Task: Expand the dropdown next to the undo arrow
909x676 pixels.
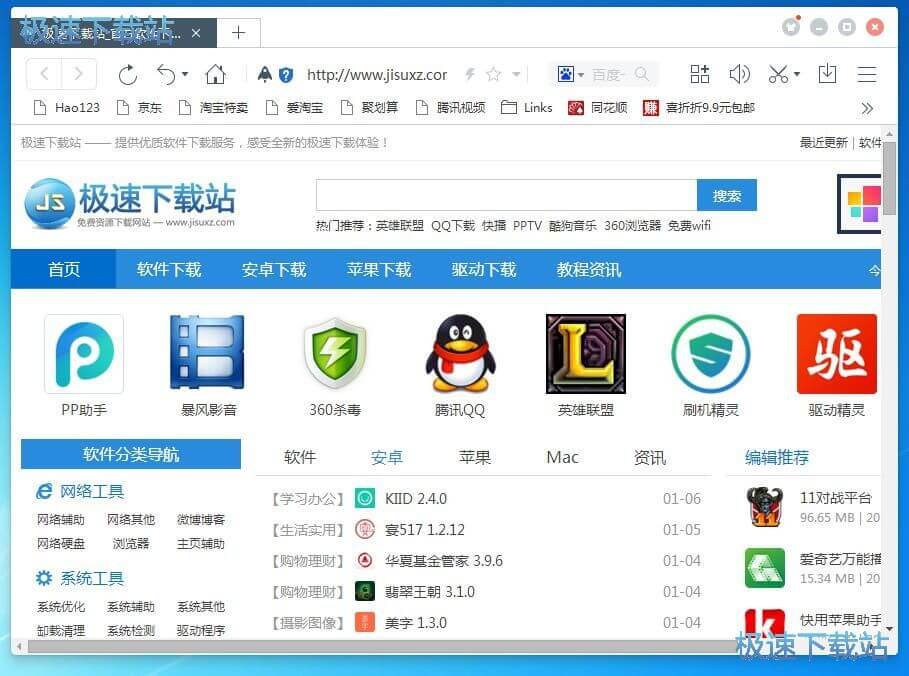Action: pyautogui.click(x=185, y=74)
